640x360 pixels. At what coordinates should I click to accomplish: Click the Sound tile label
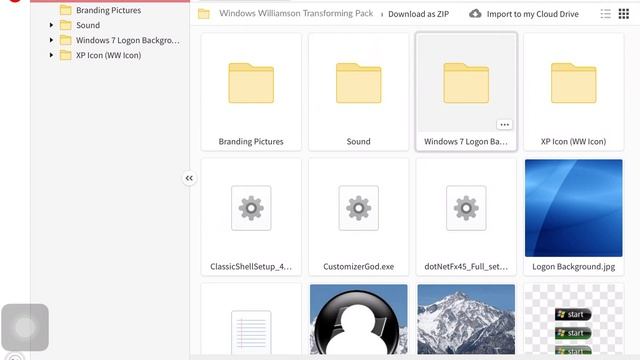[x=358, y=142]
